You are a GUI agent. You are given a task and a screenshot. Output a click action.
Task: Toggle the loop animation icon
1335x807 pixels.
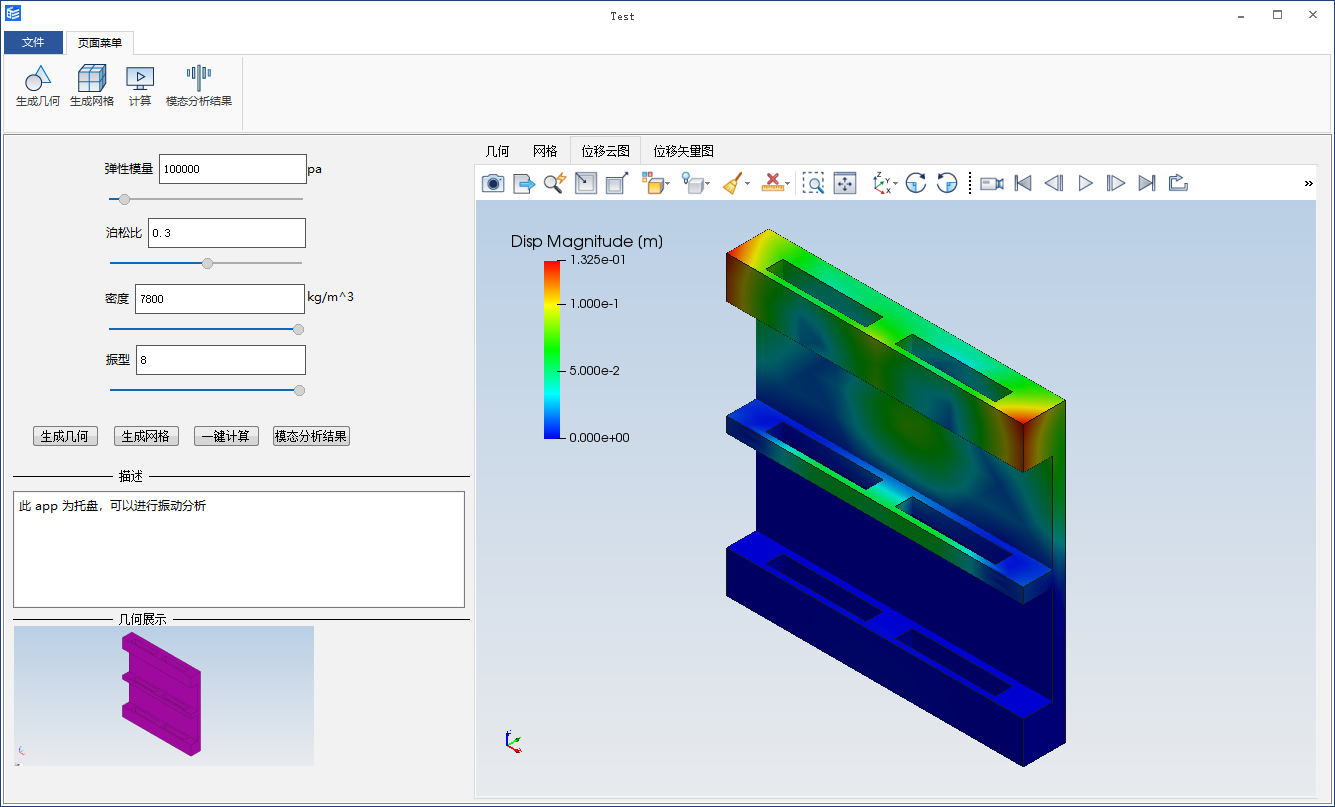(x=1178, y=183)
